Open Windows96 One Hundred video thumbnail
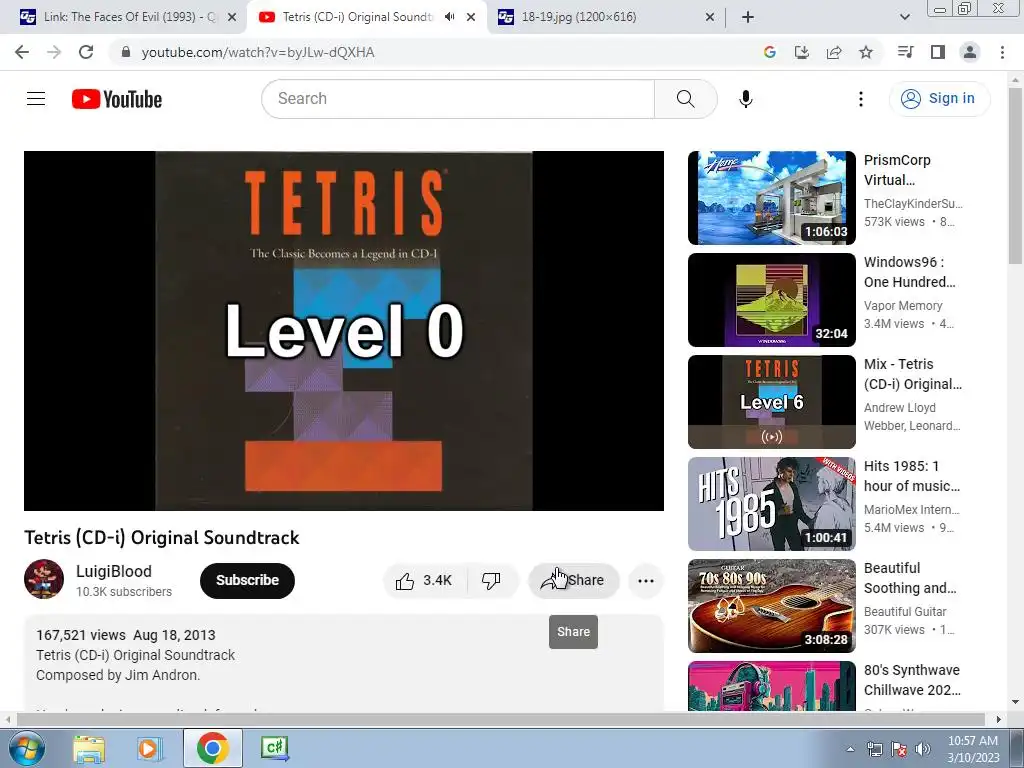This screenshot has width=1024, height=768. coord(771,300)
